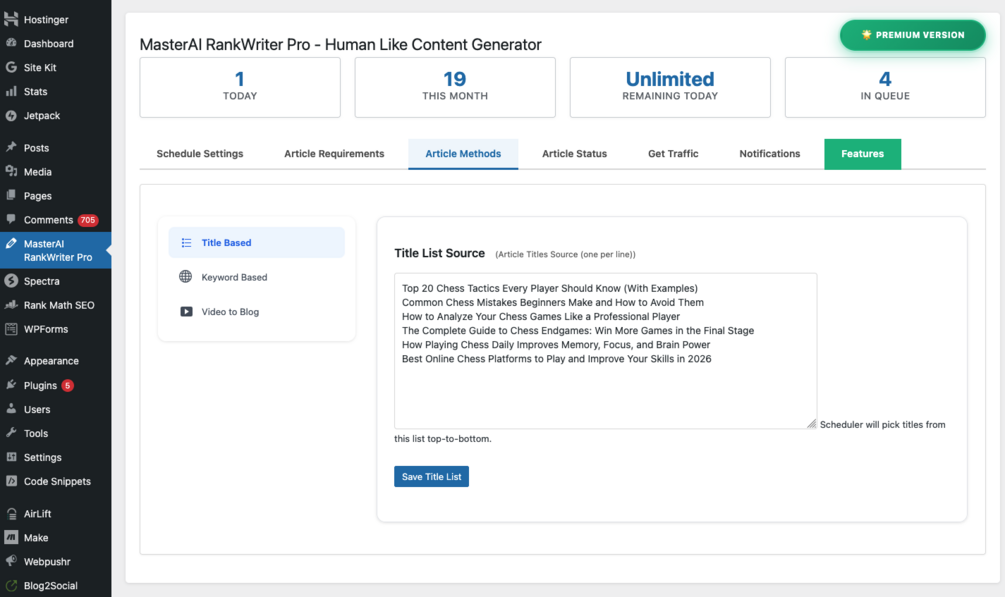Click the Title Based list icon
1005x597 pixels.
click(x=186, y=243)
